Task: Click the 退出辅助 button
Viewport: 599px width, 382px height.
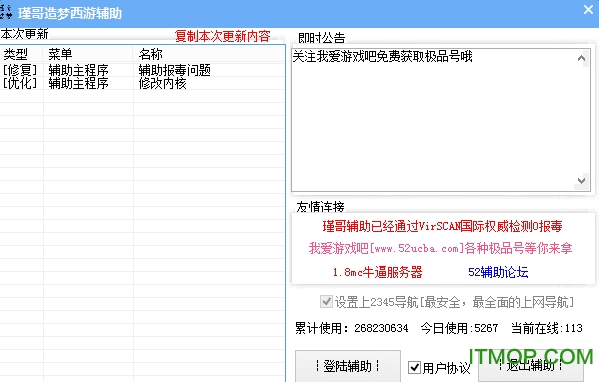Action: click(x=531, y=366)
